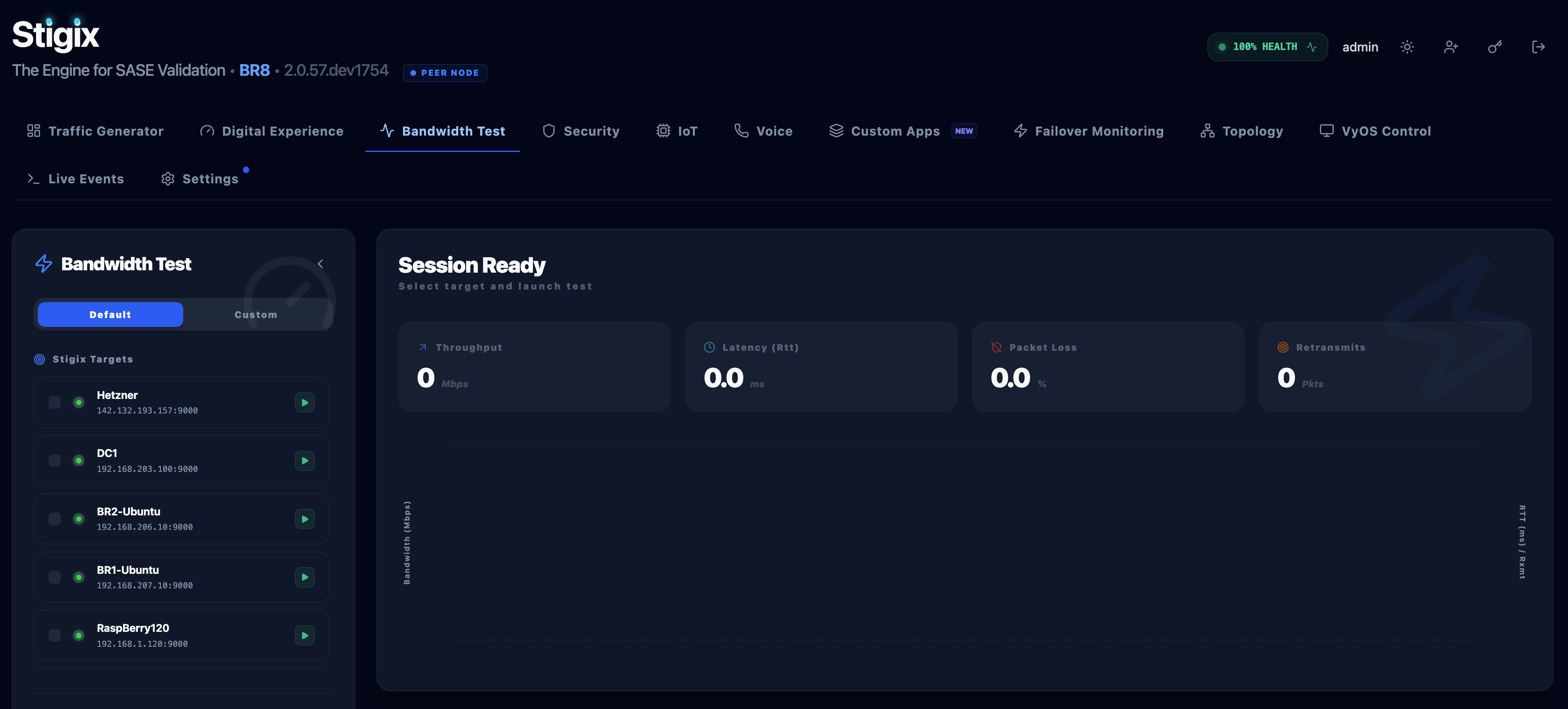Open VyOS Control tab
This screenshot has height=709, width=1568.
coord(1376,131)
